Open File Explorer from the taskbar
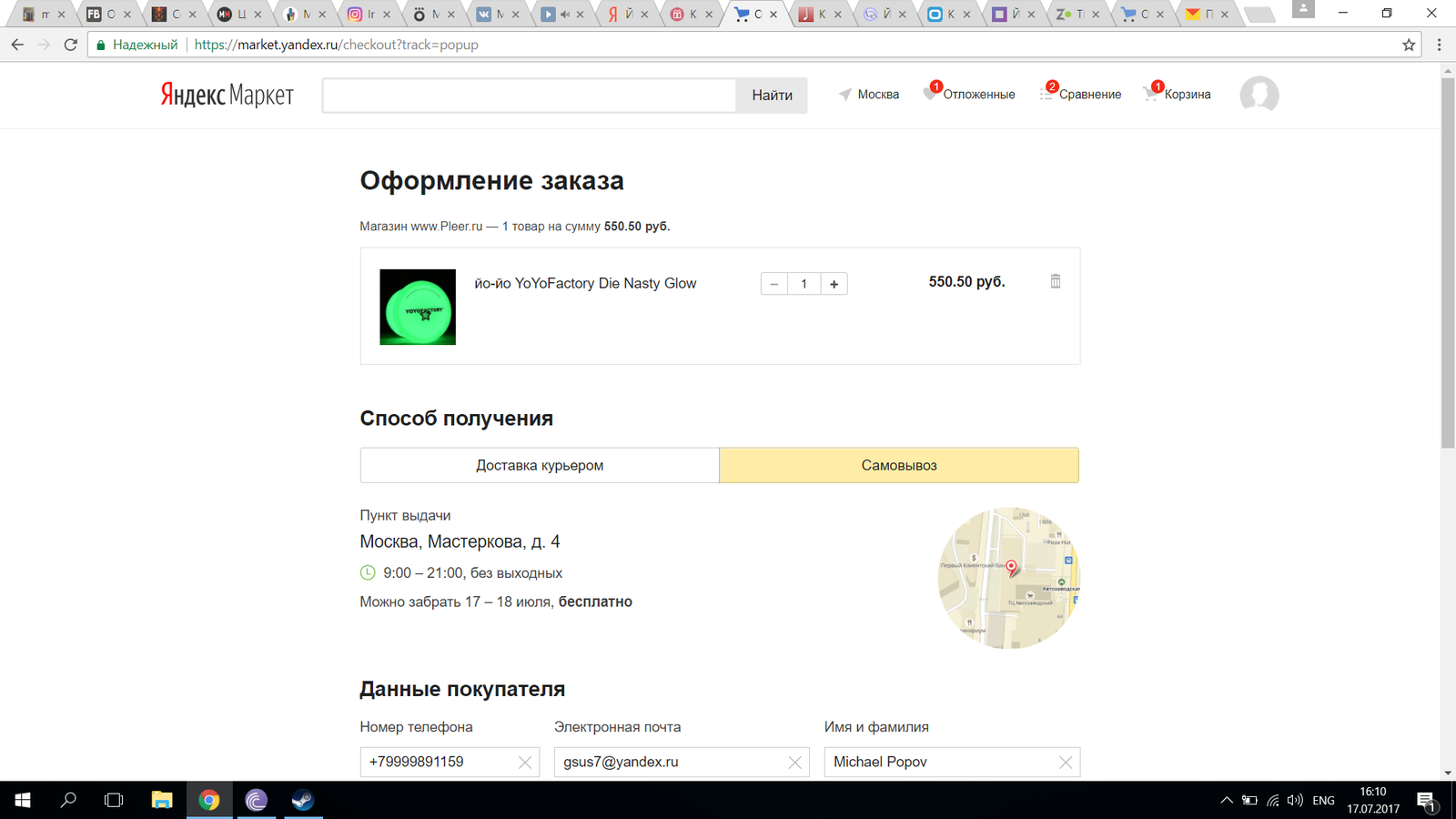1456x819 pixels. [x=162, y=800]
